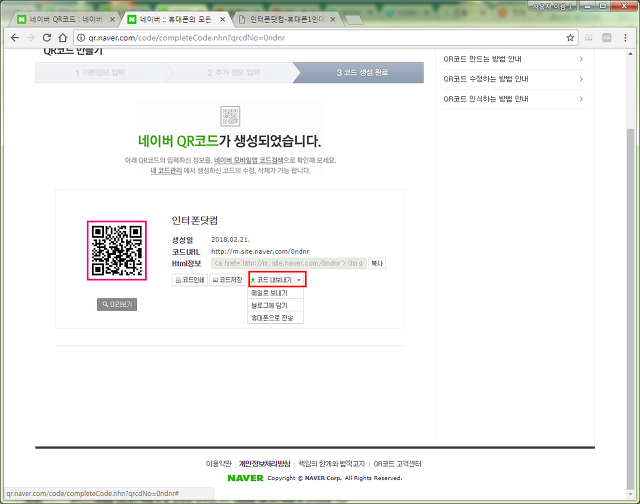Screen dimensions: 640x504
Task: Open 책임의 한계와 법적고지 footer link
Action: 331,464
